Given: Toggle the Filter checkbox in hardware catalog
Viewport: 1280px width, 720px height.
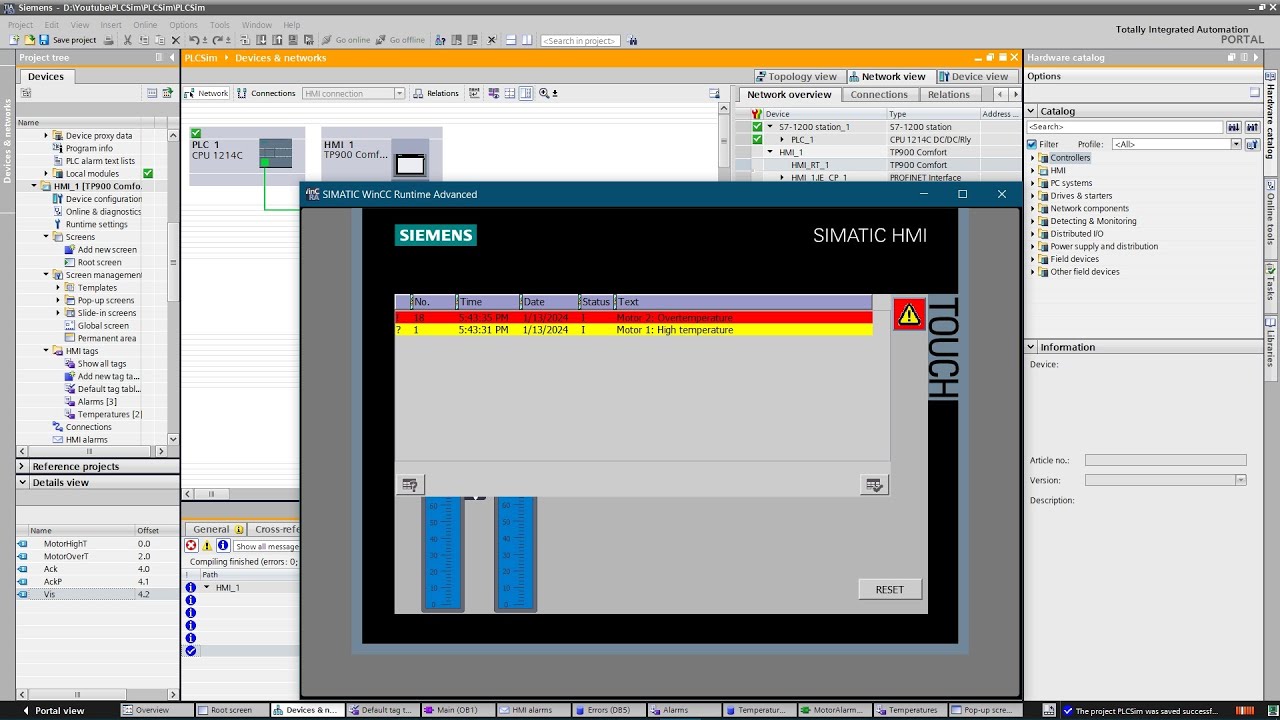Looking at the screenshot, I should coord(1032,144).
